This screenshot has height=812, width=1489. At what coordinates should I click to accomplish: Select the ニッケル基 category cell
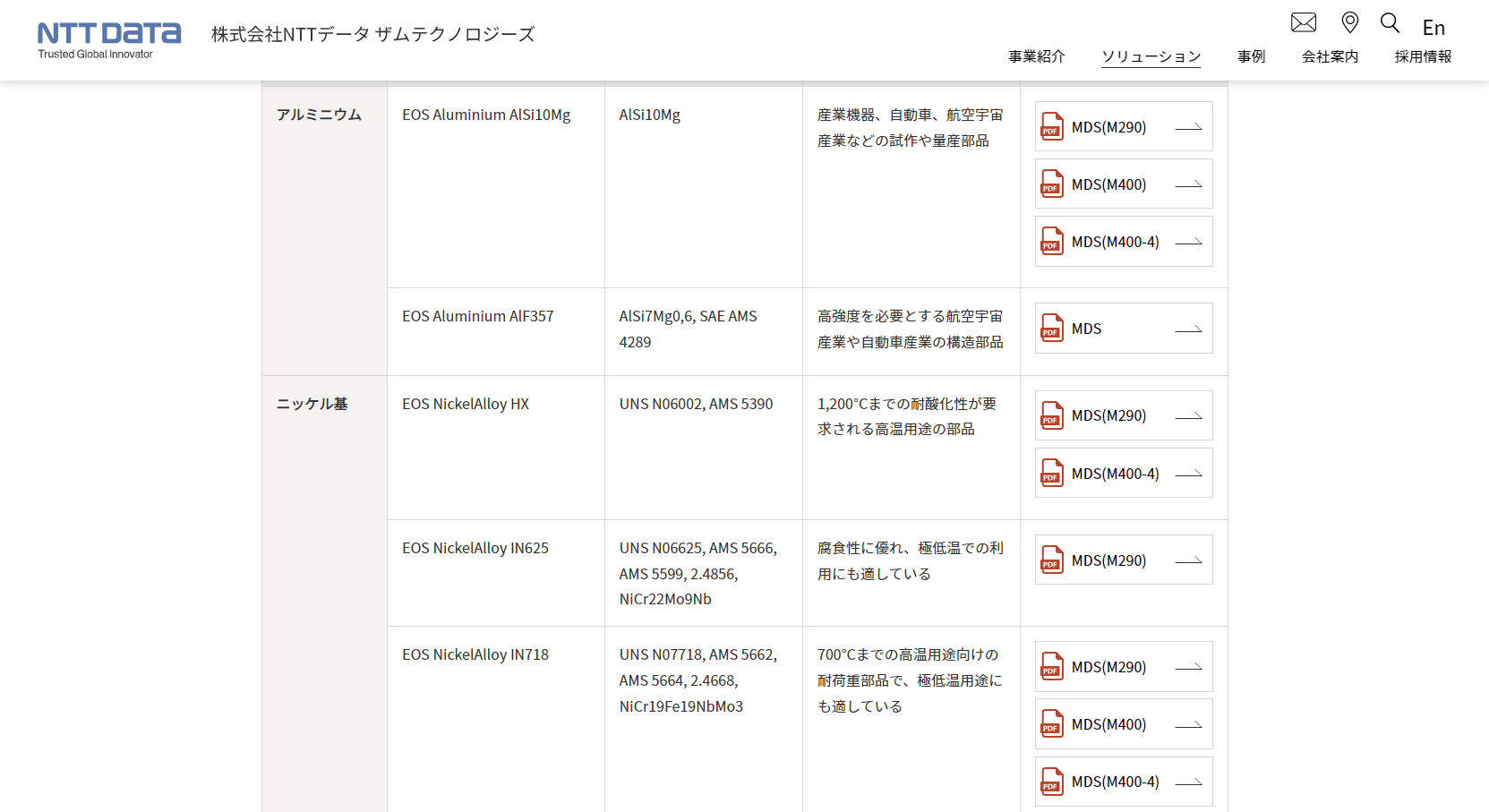coord(324,594)
